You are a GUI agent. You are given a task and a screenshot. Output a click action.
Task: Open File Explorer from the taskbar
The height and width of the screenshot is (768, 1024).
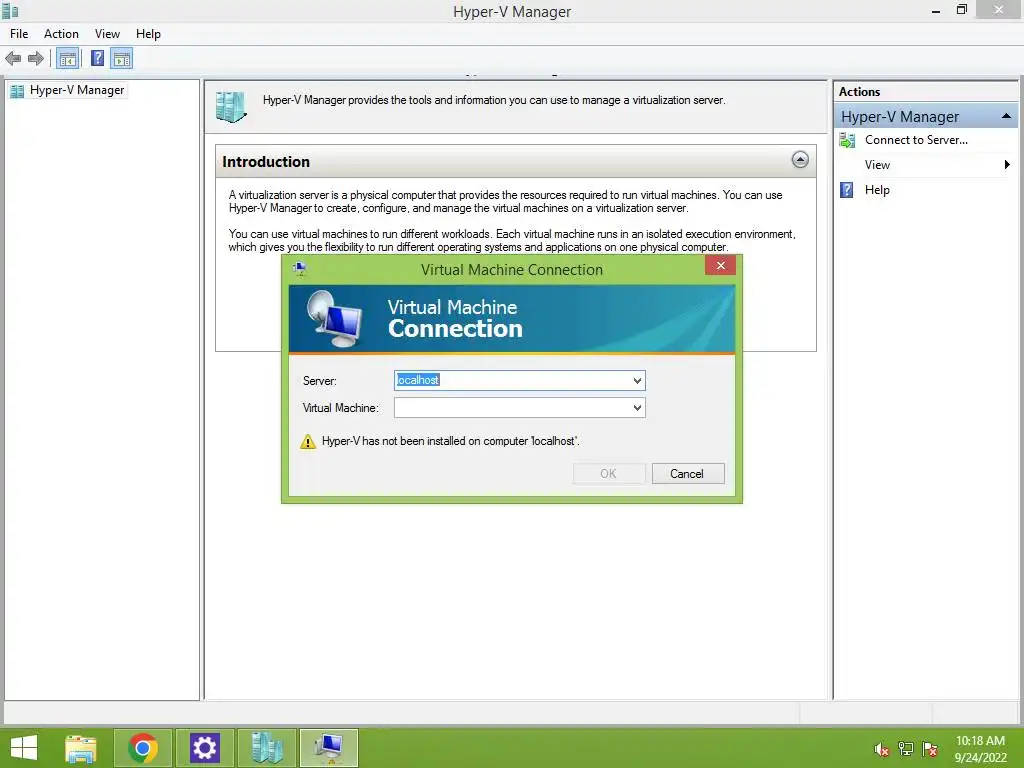click(81, 748)
